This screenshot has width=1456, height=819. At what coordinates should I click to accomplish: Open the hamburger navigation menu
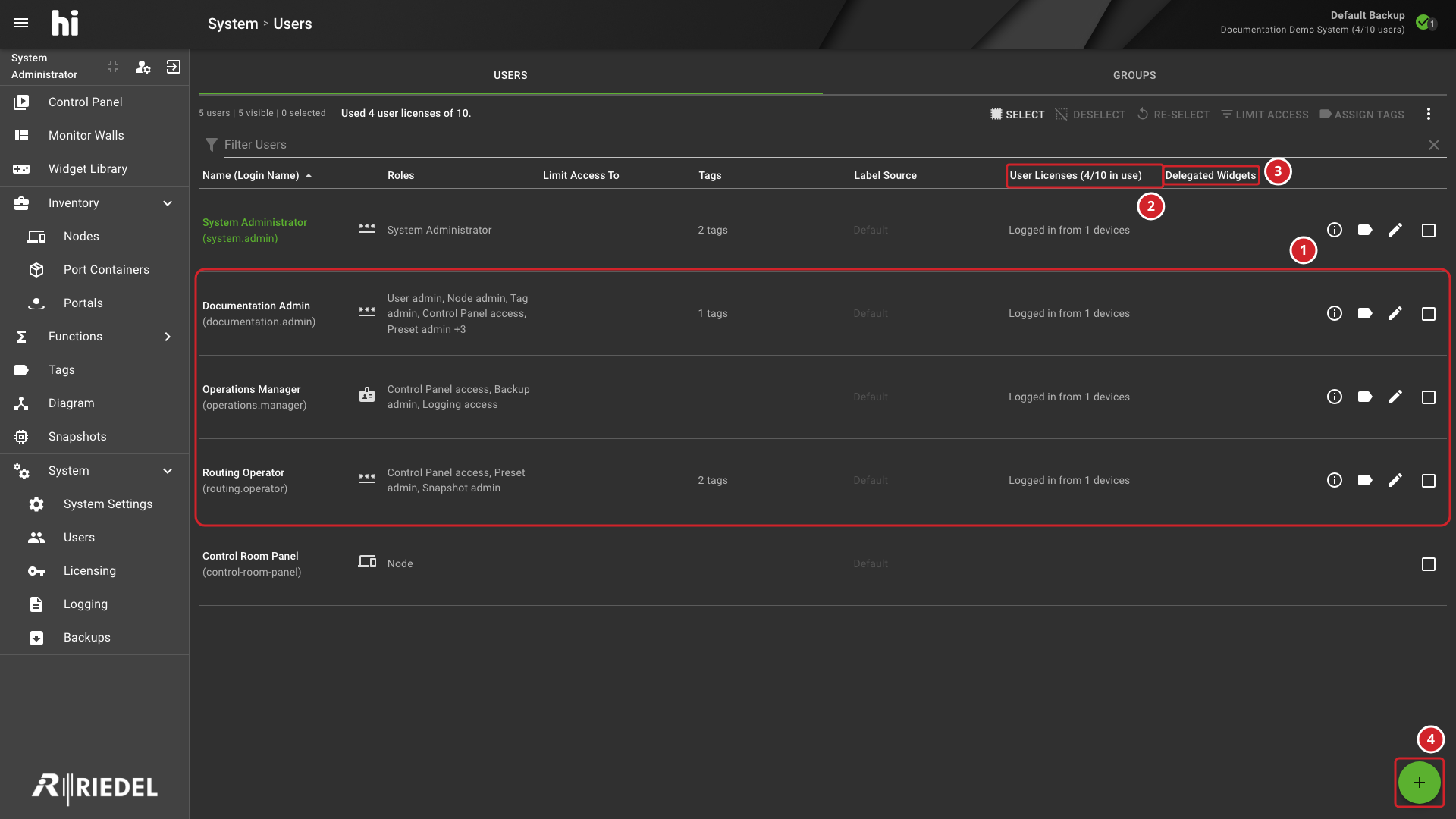[21, 24]
